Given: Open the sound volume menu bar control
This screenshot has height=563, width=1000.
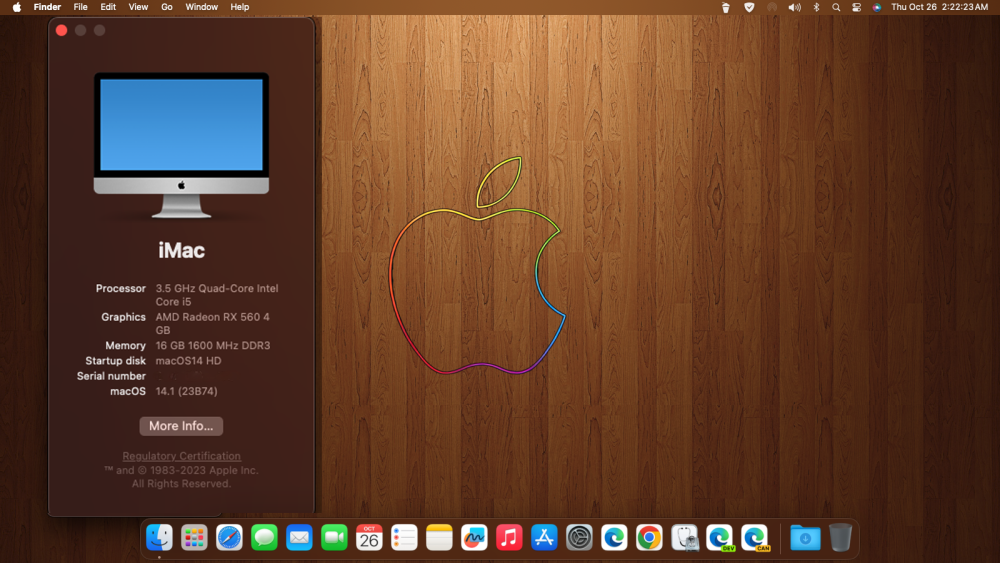Looking at the screenshot, I should [x=795, y=7].
